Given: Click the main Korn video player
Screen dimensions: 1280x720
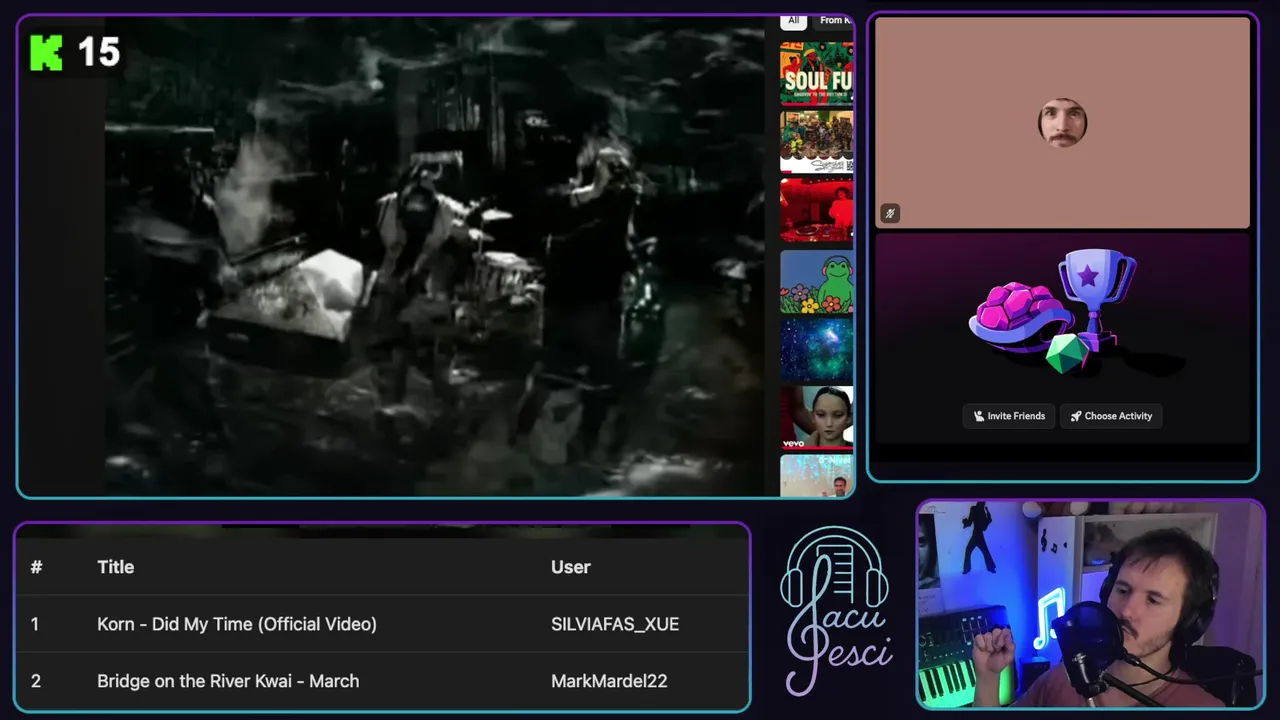Looking at the screenshot, I should [x=435, y=257].
